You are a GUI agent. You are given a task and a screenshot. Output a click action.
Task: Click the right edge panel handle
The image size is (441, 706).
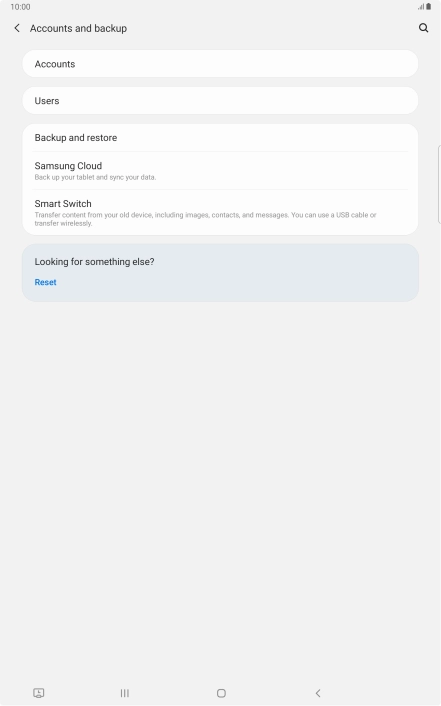pos(439,185)
